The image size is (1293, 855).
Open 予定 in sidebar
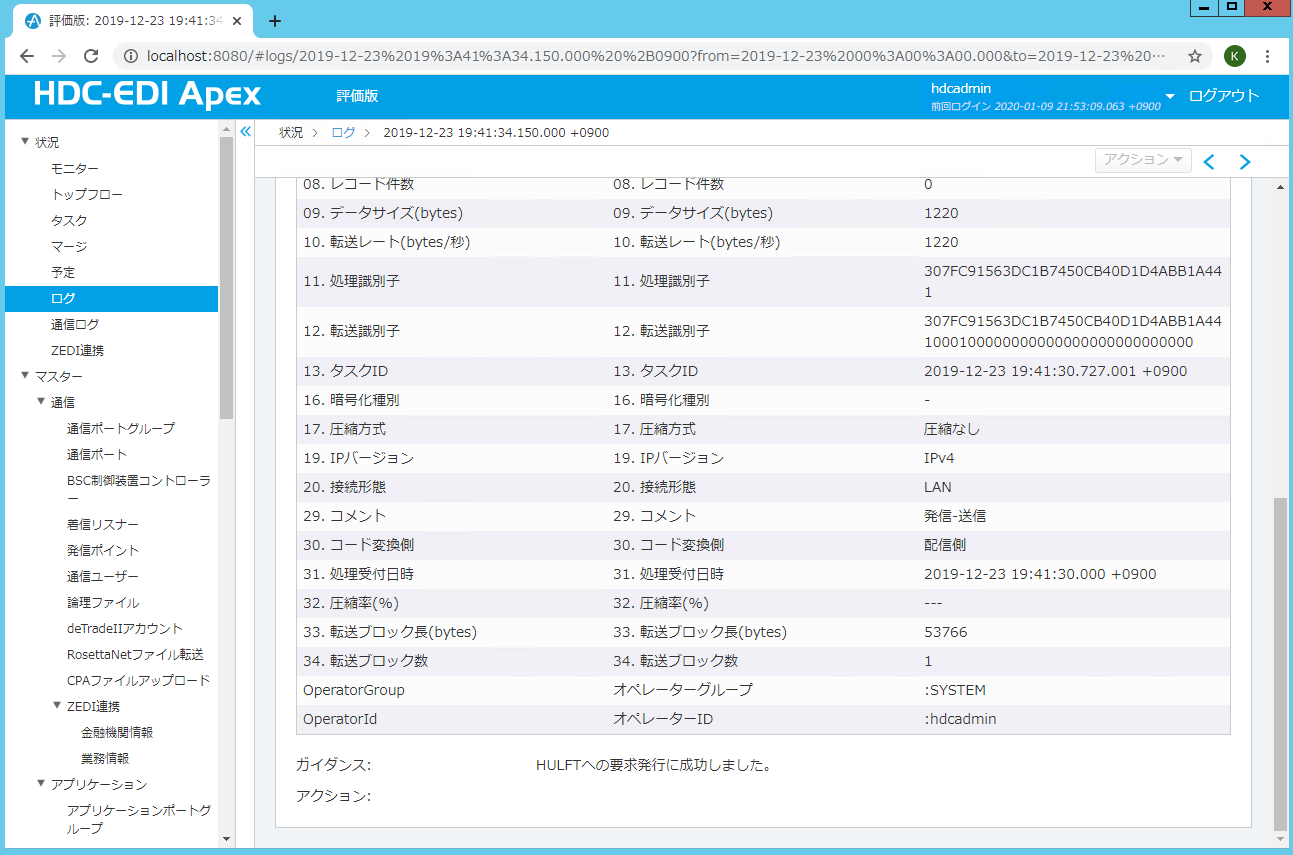coord(63,272)
